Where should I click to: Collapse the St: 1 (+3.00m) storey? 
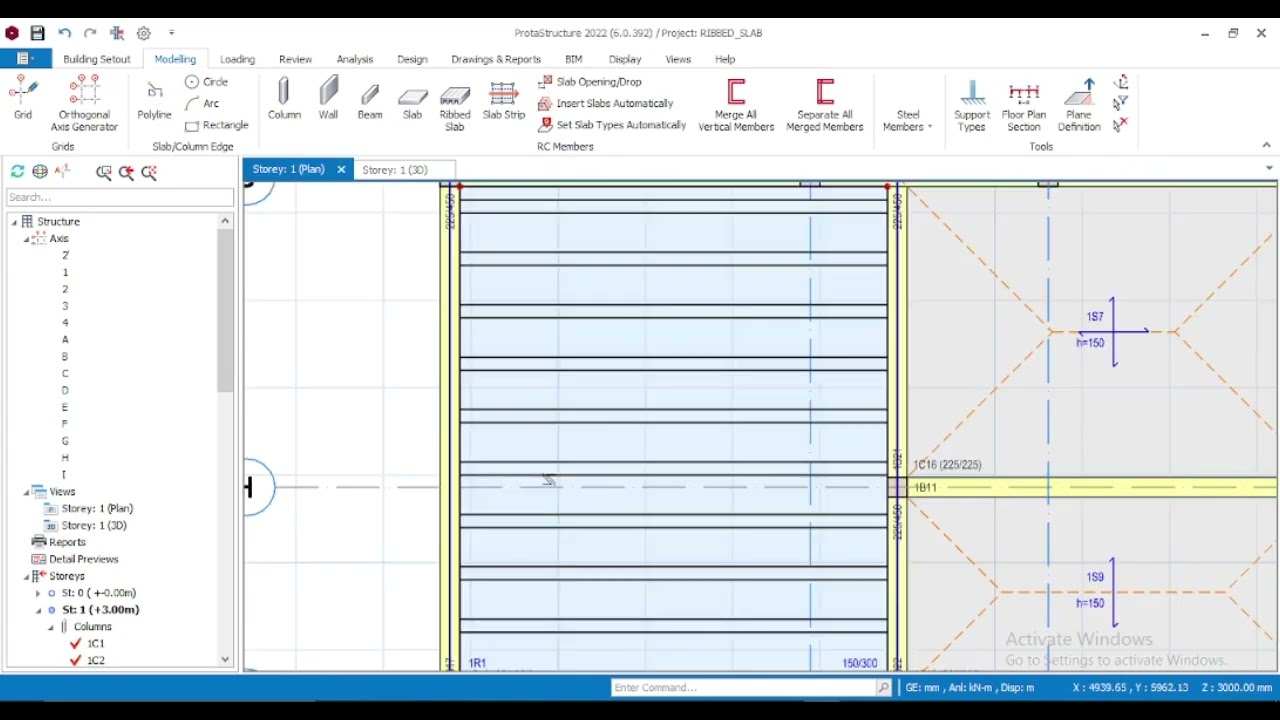(39, 610)
